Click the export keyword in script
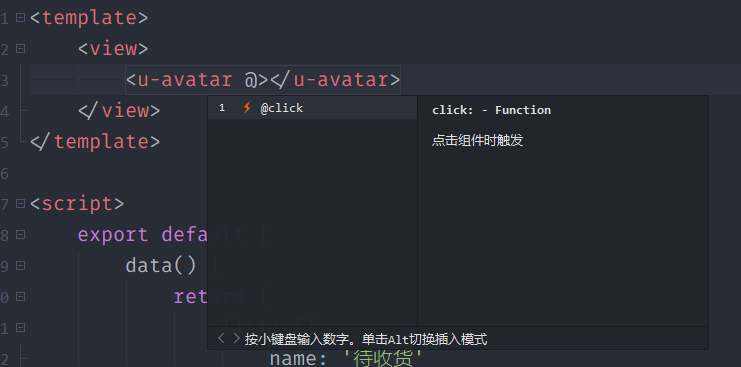This screenshot has width=741, height=367. click(113, 235)
